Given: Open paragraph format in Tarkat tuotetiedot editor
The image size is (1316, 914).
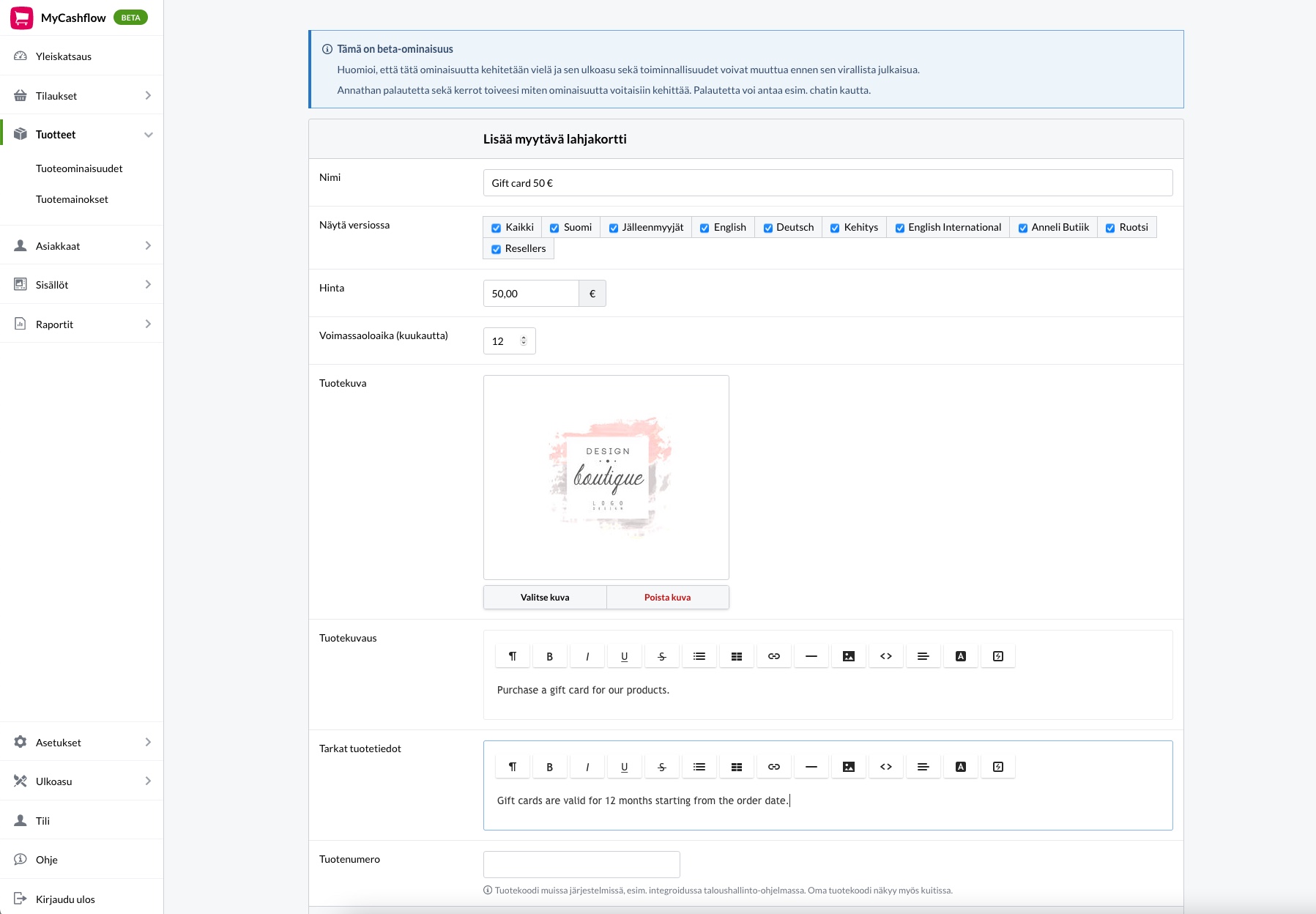Looking at the screenshot, I should pos(513,767).
